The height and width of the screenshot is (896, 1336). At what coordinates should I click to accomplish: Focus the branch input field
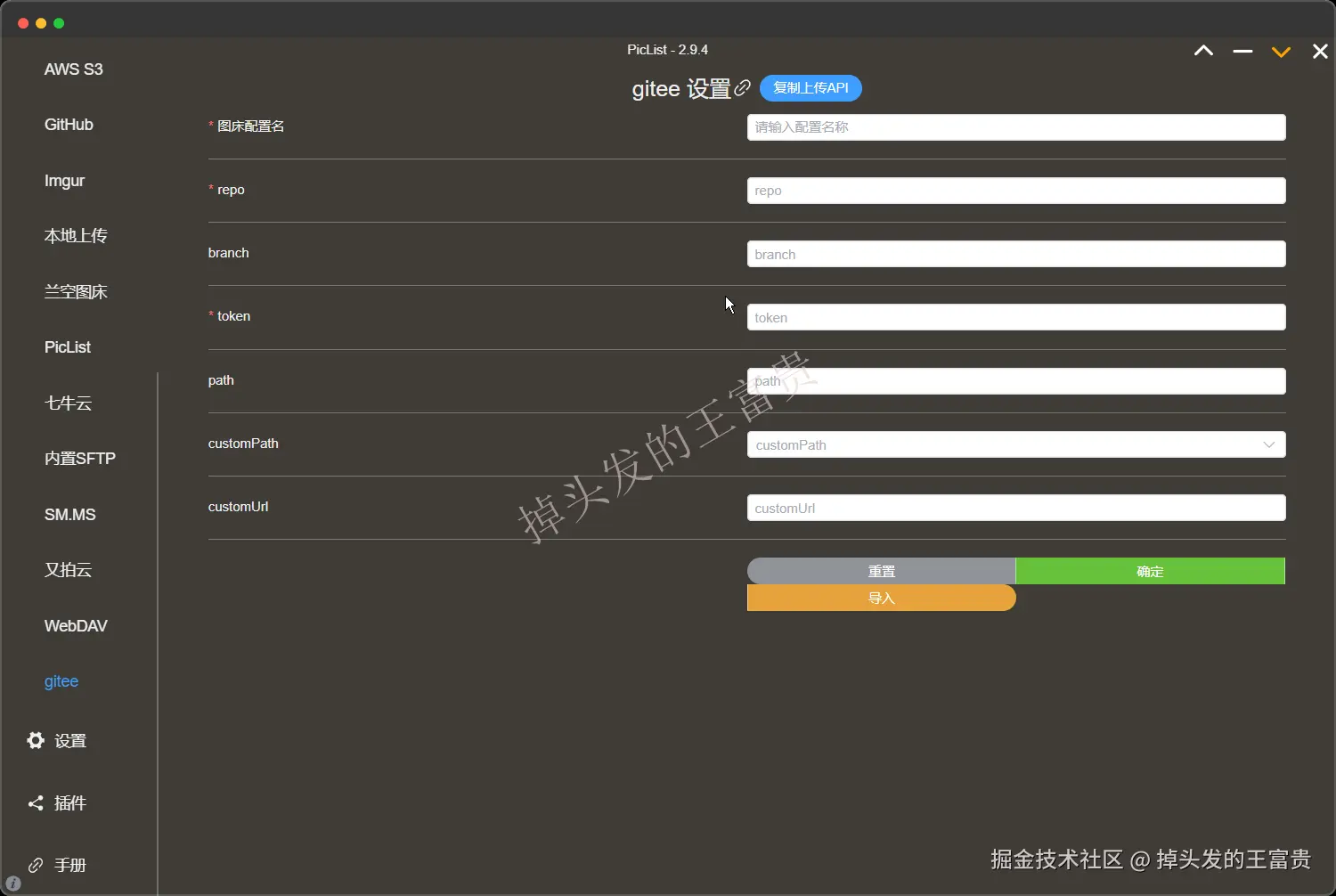click(1016, 254)
